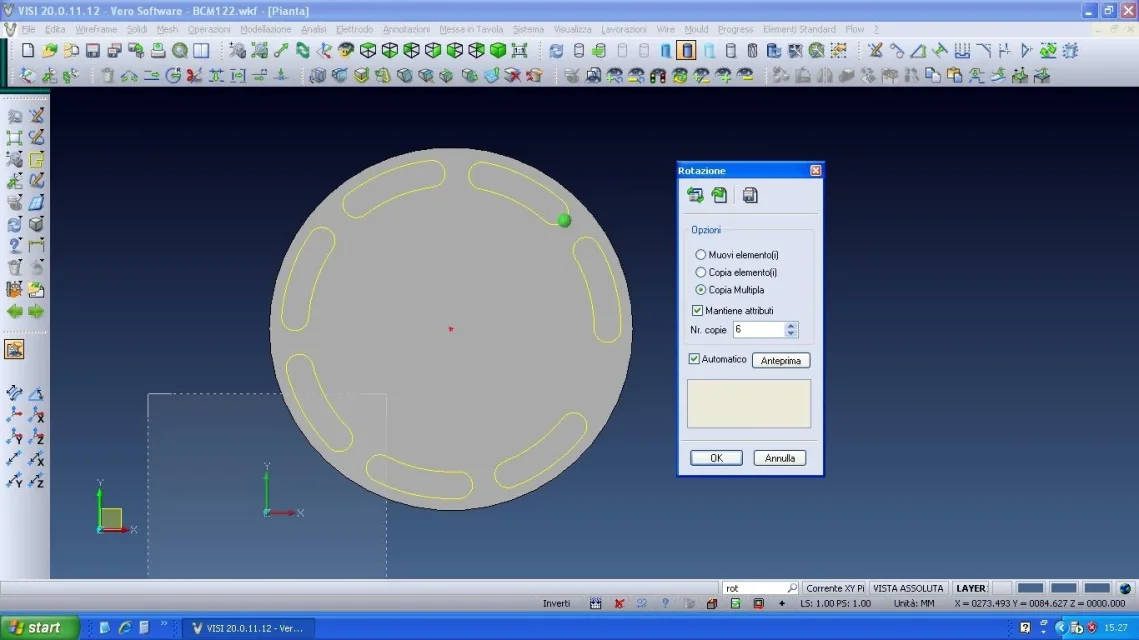Viewport: 1139px width, 640px height.
Task: Open the Modellazione menu
Action: (x=265, y=29)
